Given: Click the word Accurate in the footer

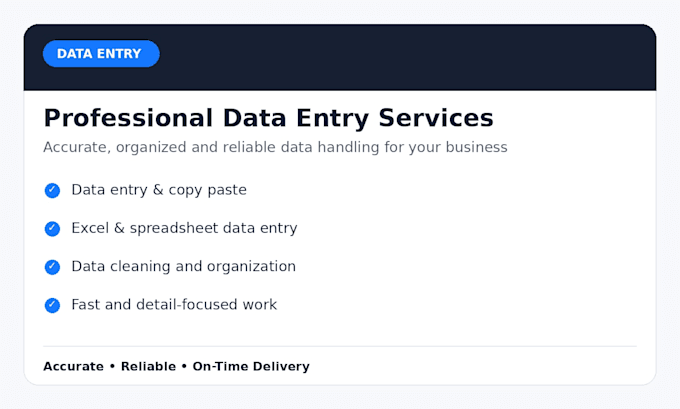Looking at the screenshot, I should click(x=73, y=366).
